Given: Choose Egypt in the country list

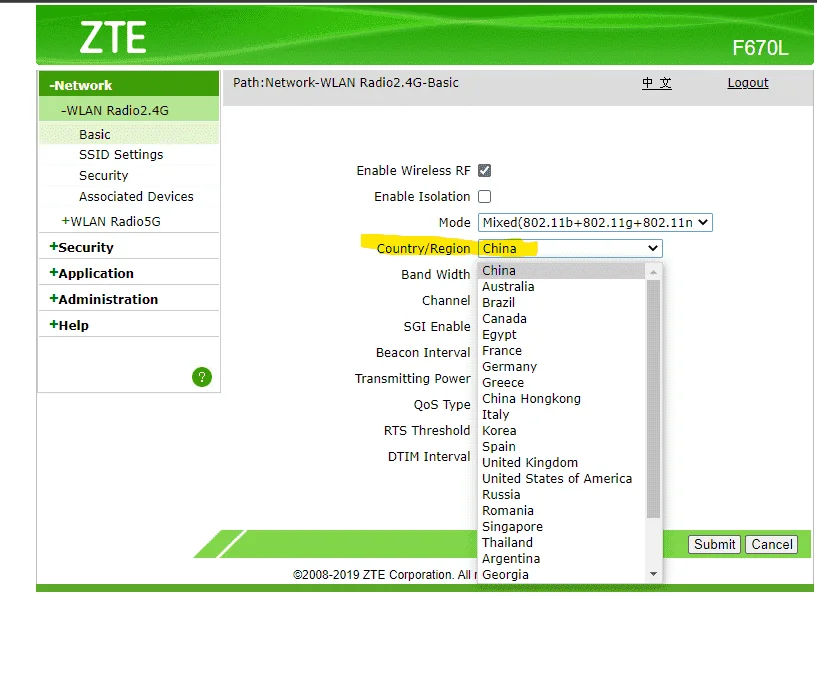Looking at the screenshot, I should 562,334.
